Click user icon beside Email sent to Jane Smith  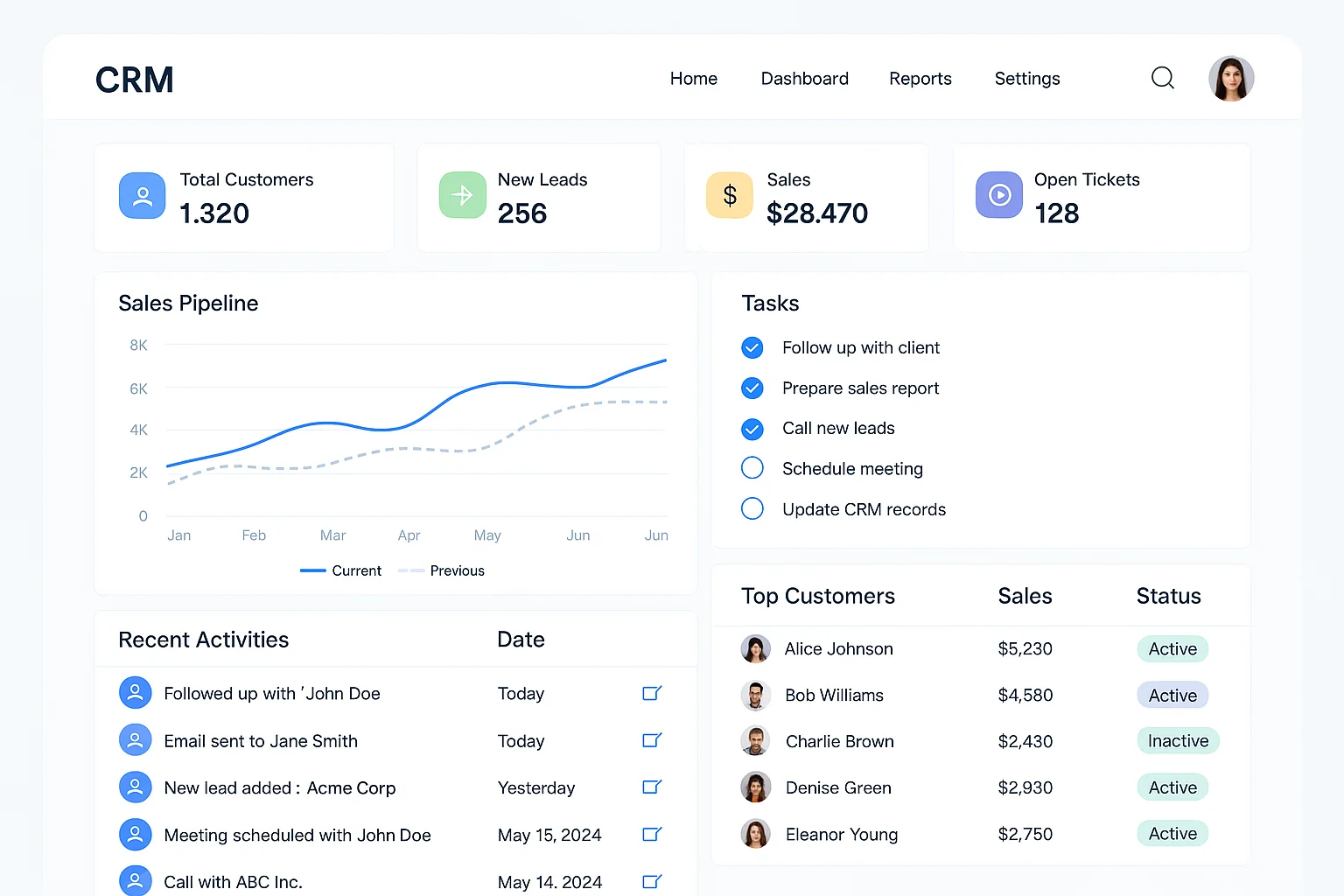[135, 740]
